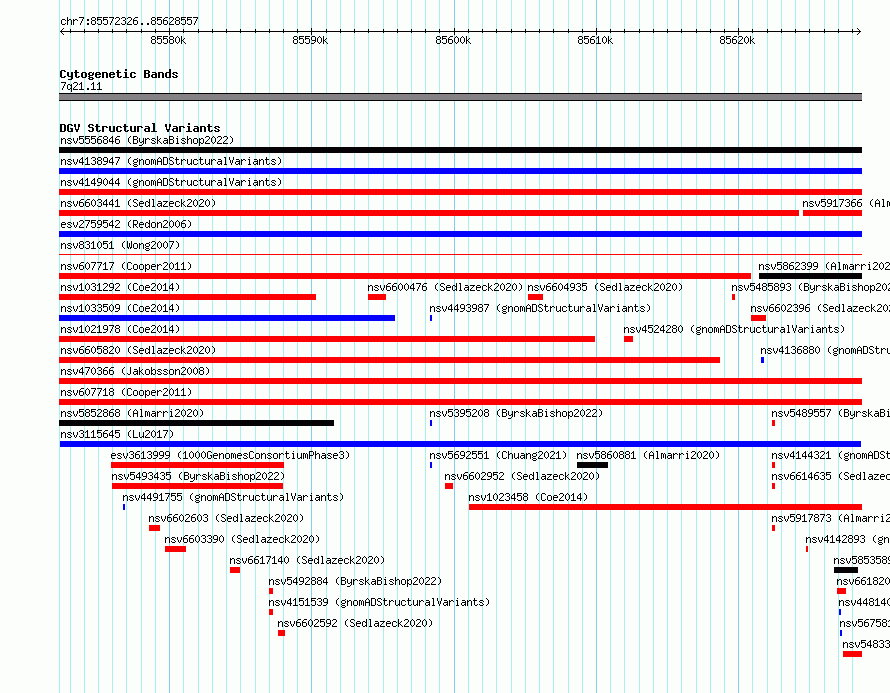Click the 85620k ruler tick label

(x=737, y=40)
